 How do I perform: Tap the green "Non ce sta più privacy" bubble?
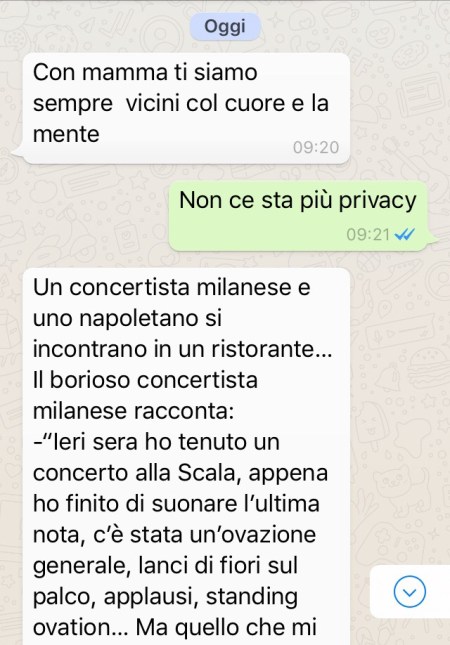299,216
